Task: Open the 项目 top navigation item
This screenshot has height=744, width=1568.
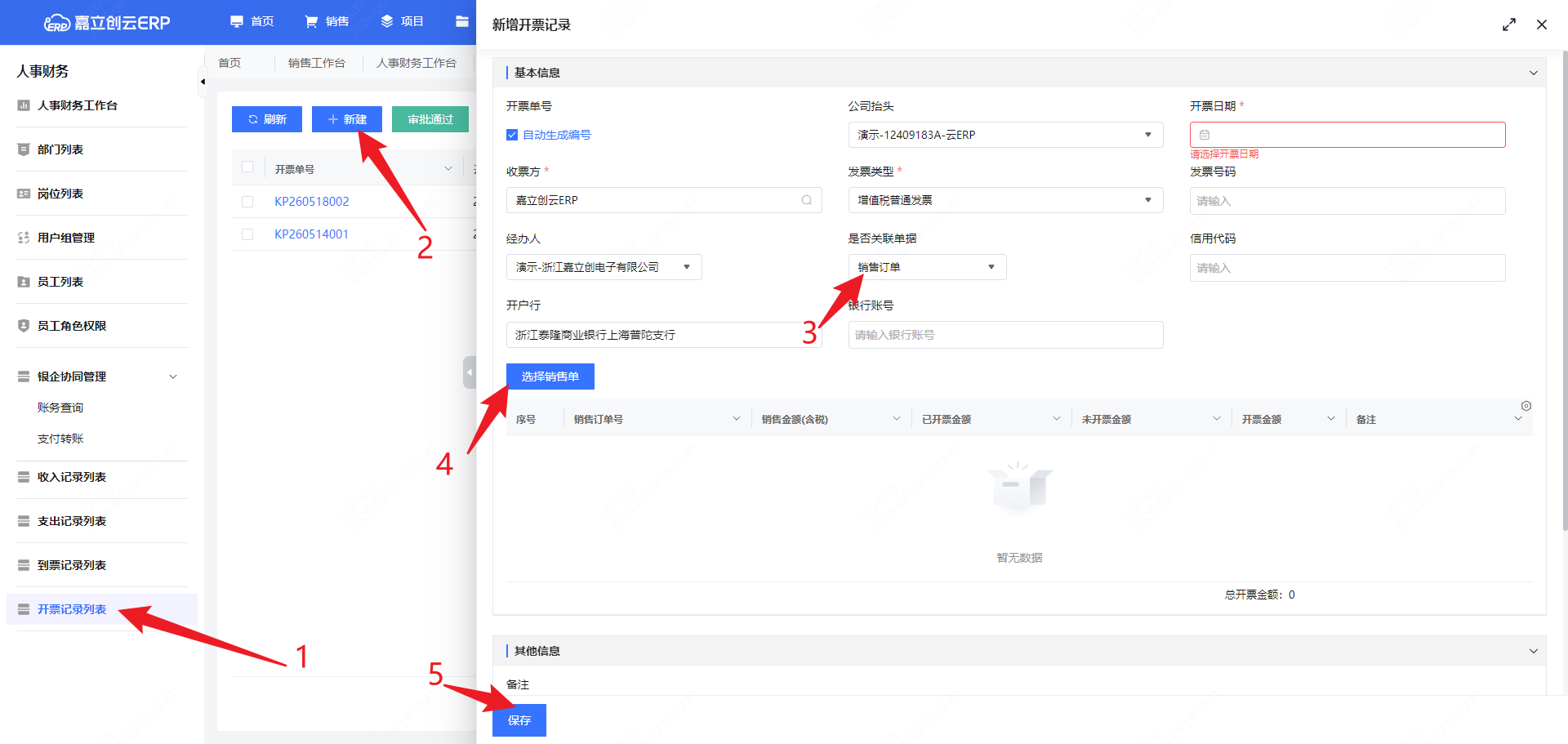Action: tap(402, 21)
